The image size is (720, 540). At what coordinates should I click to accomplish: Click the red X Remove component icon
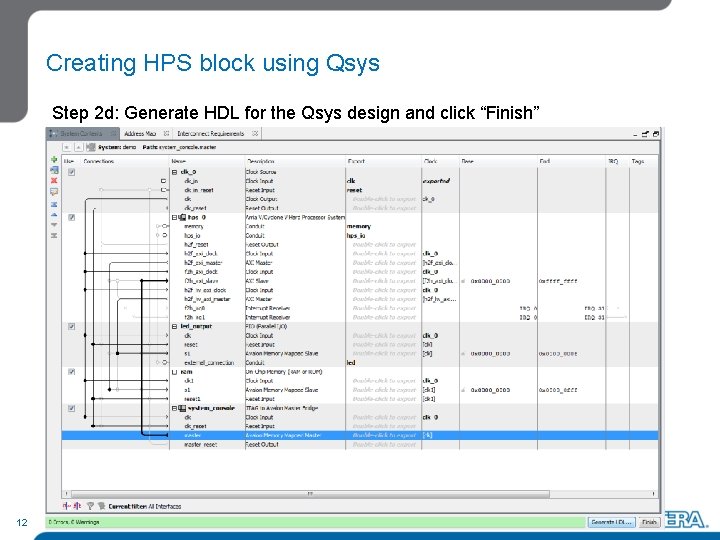pos(54,180)
